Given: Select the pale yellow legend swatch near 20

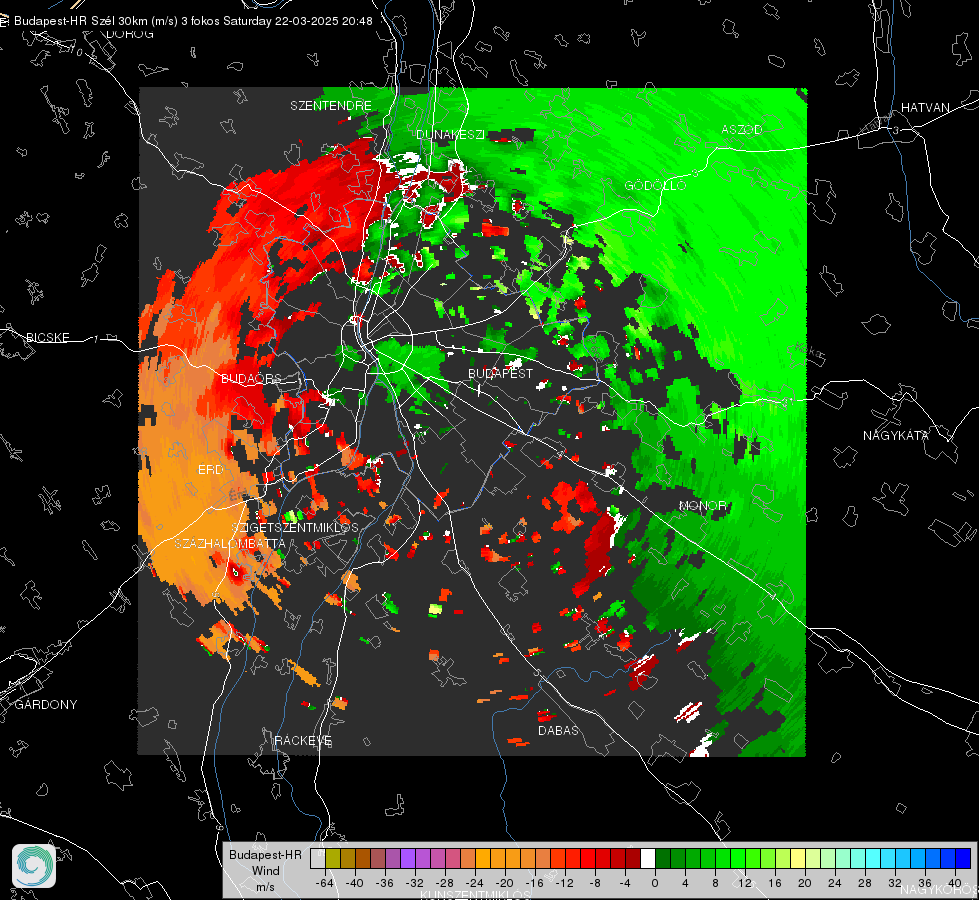Looking at the screenshot, I should click(x=798, y=859).
